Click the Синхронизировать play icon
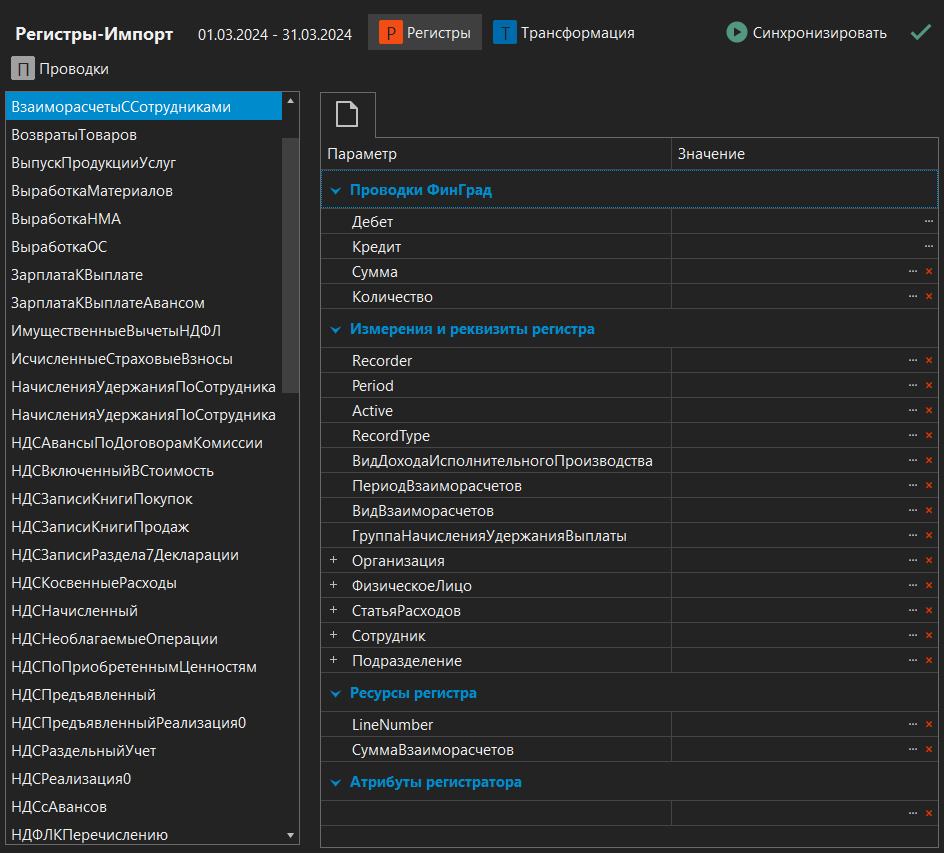Screen dimensions: 944x853 (737, 33)
